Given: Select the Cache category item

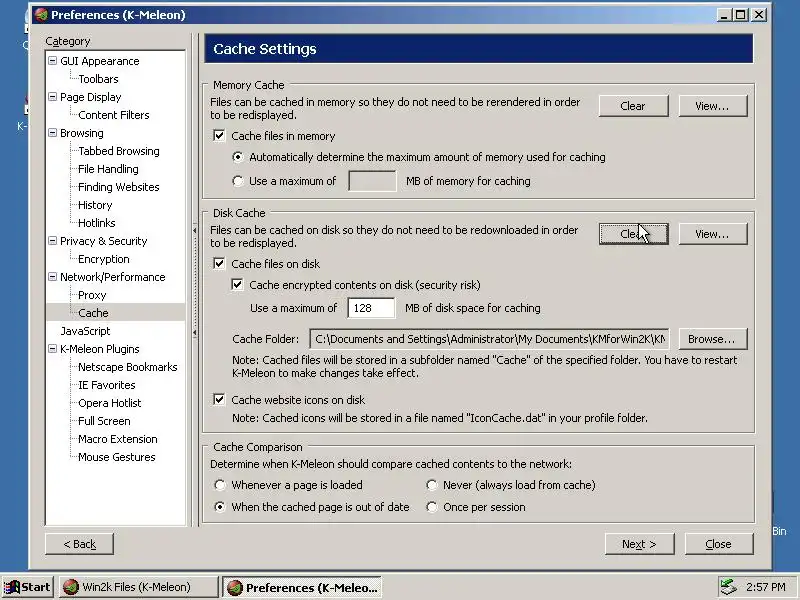Looking at the screenshot, I should click(x=93, y=313).
